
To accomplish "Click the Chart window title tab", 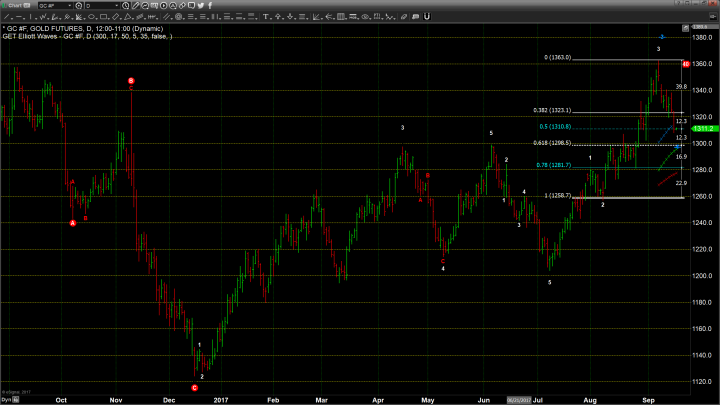I will click(15, 5).
